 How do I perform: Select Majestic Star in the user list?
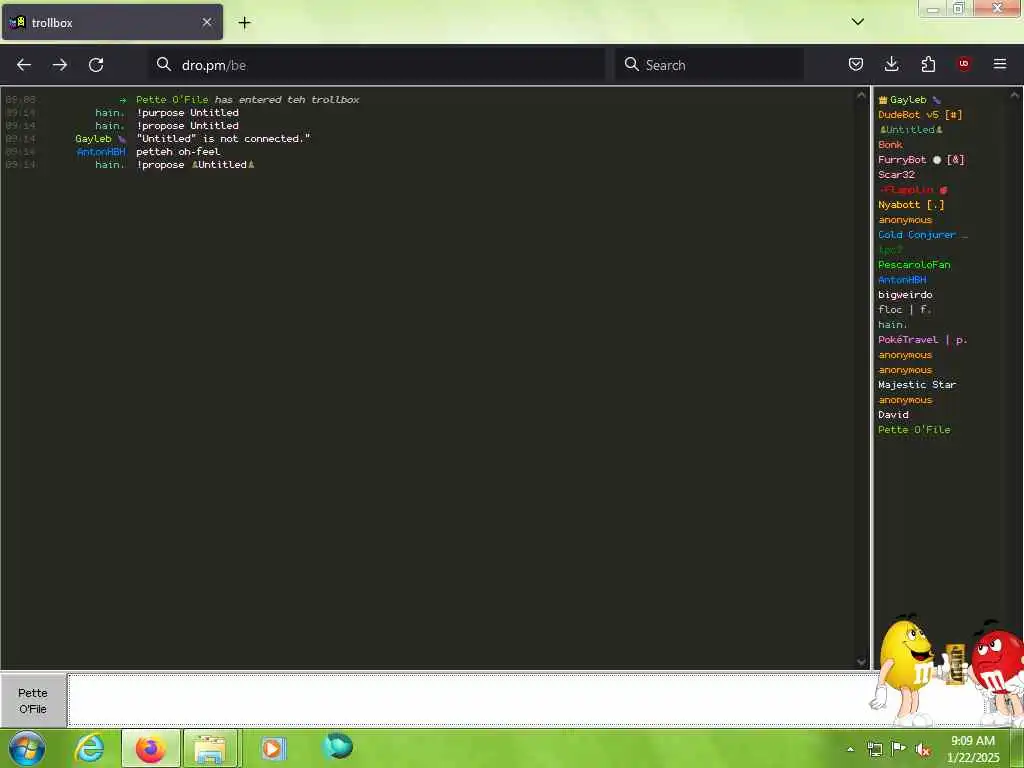pos(917,385)
